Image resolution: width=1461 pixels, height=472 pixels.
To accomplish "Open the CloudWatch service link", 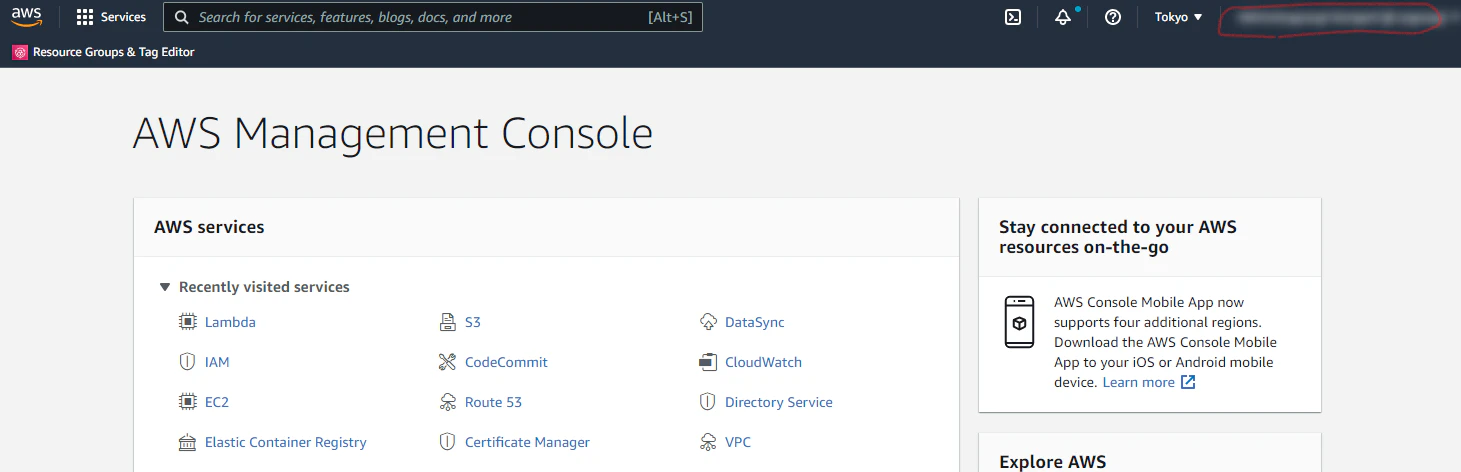I will click(763, 362).
